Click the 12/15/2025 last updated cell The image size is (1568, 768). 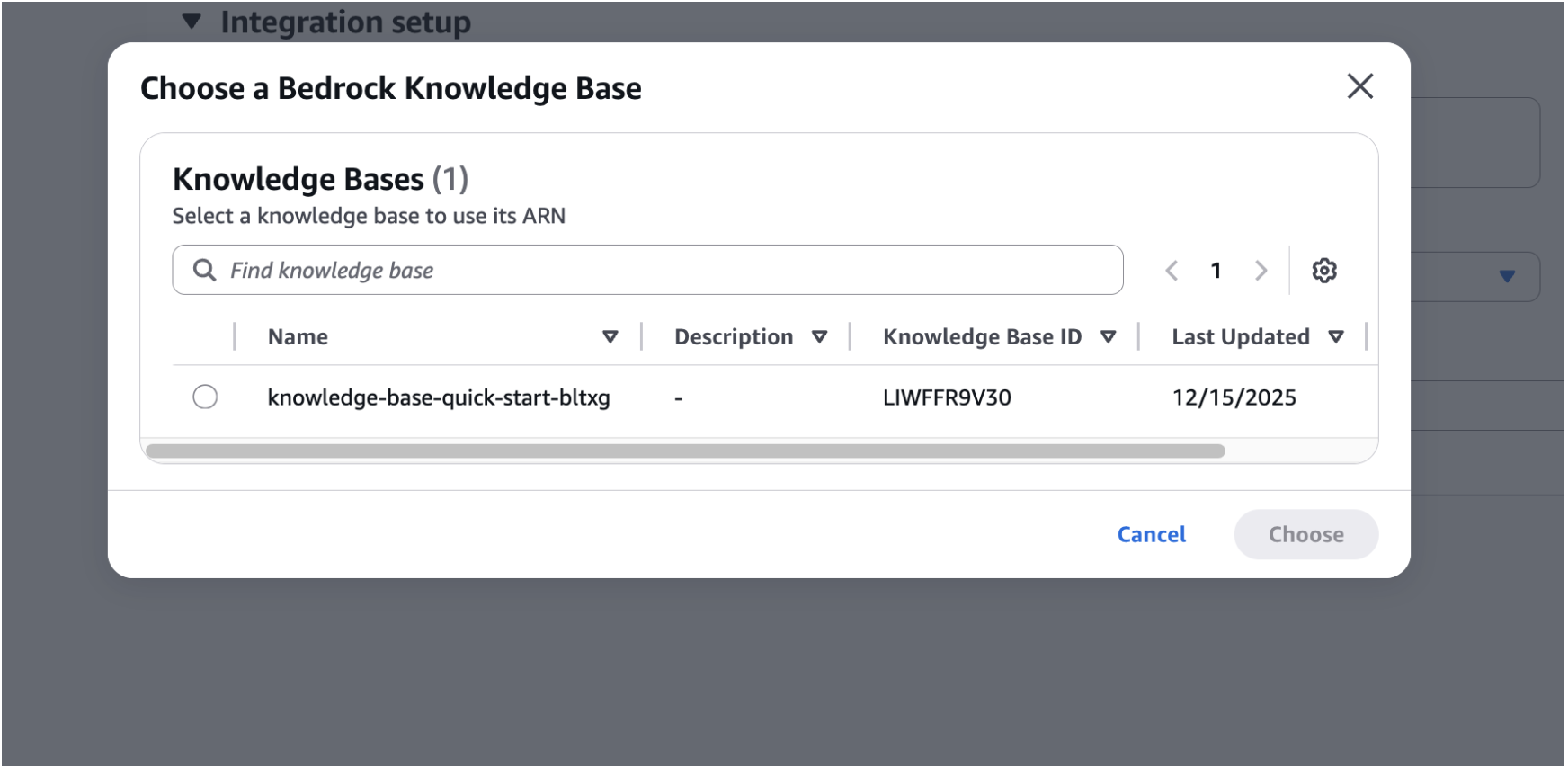[1234, 397]
